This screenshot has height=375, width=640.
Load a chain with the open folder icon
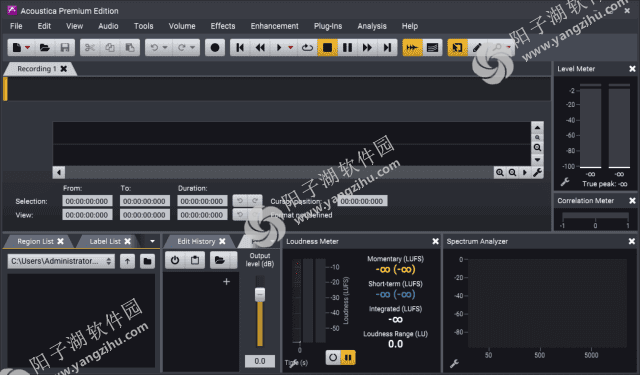pos(220,260)
